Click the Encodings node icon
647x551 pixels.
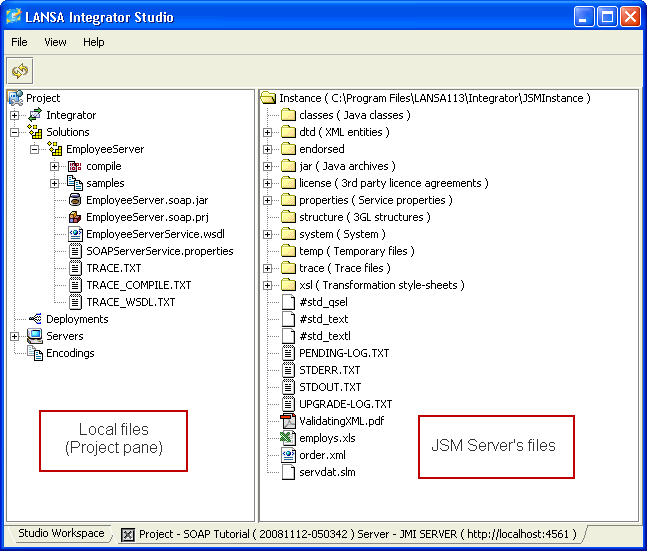(x=35, y=353)
